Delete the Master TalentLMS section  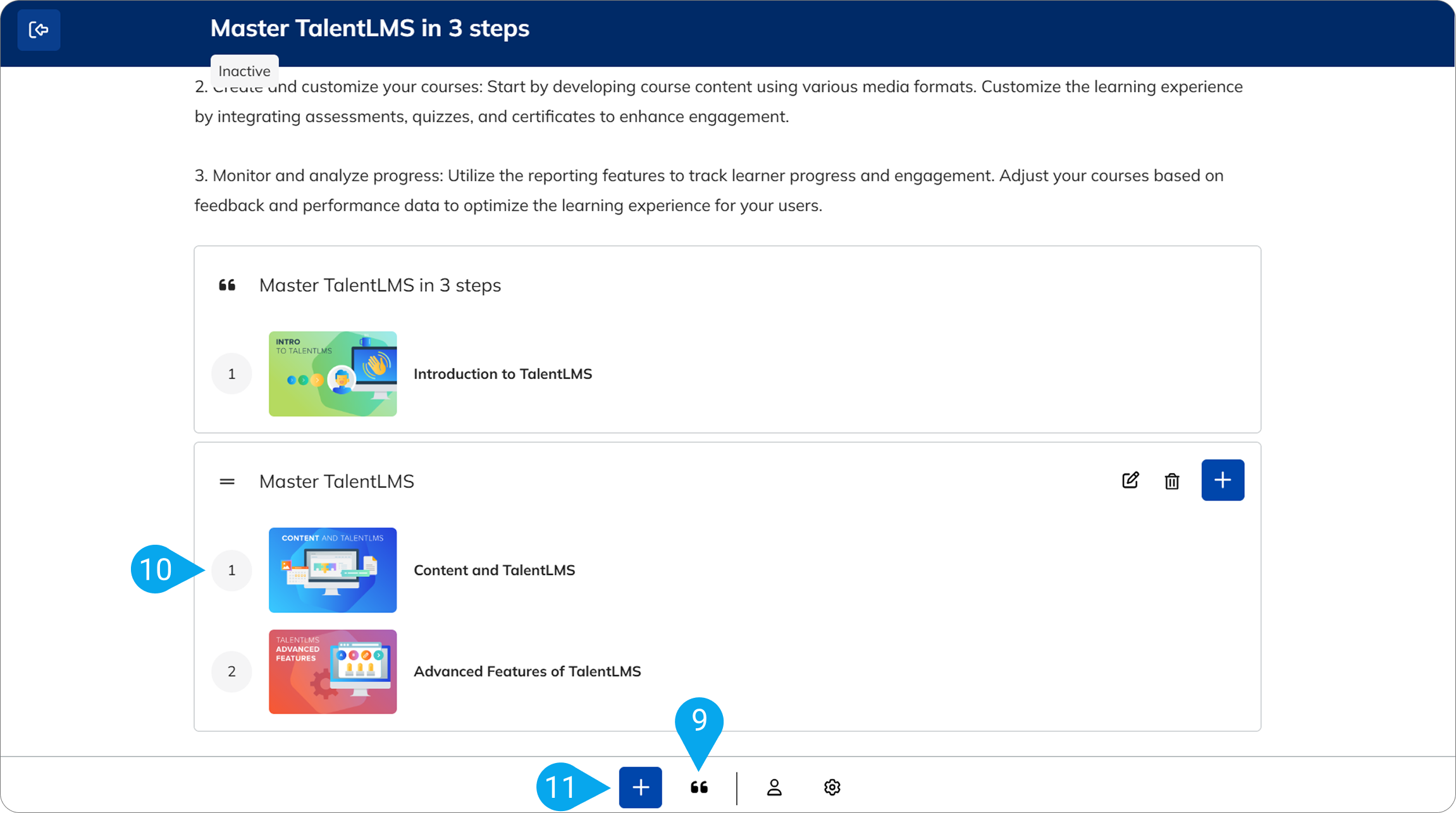[x=1171, y=481]
